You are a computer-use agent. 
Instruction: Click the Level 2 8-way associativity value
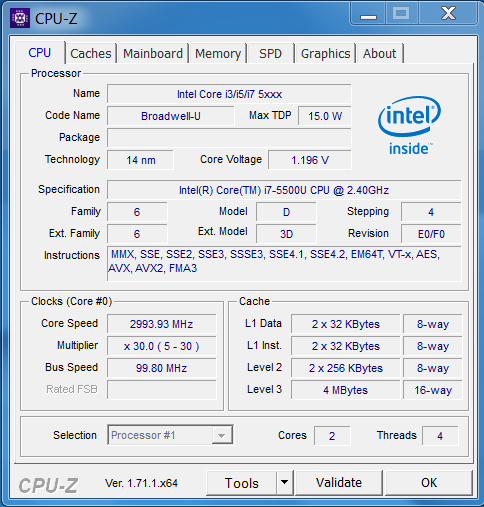tap(433, 368)
